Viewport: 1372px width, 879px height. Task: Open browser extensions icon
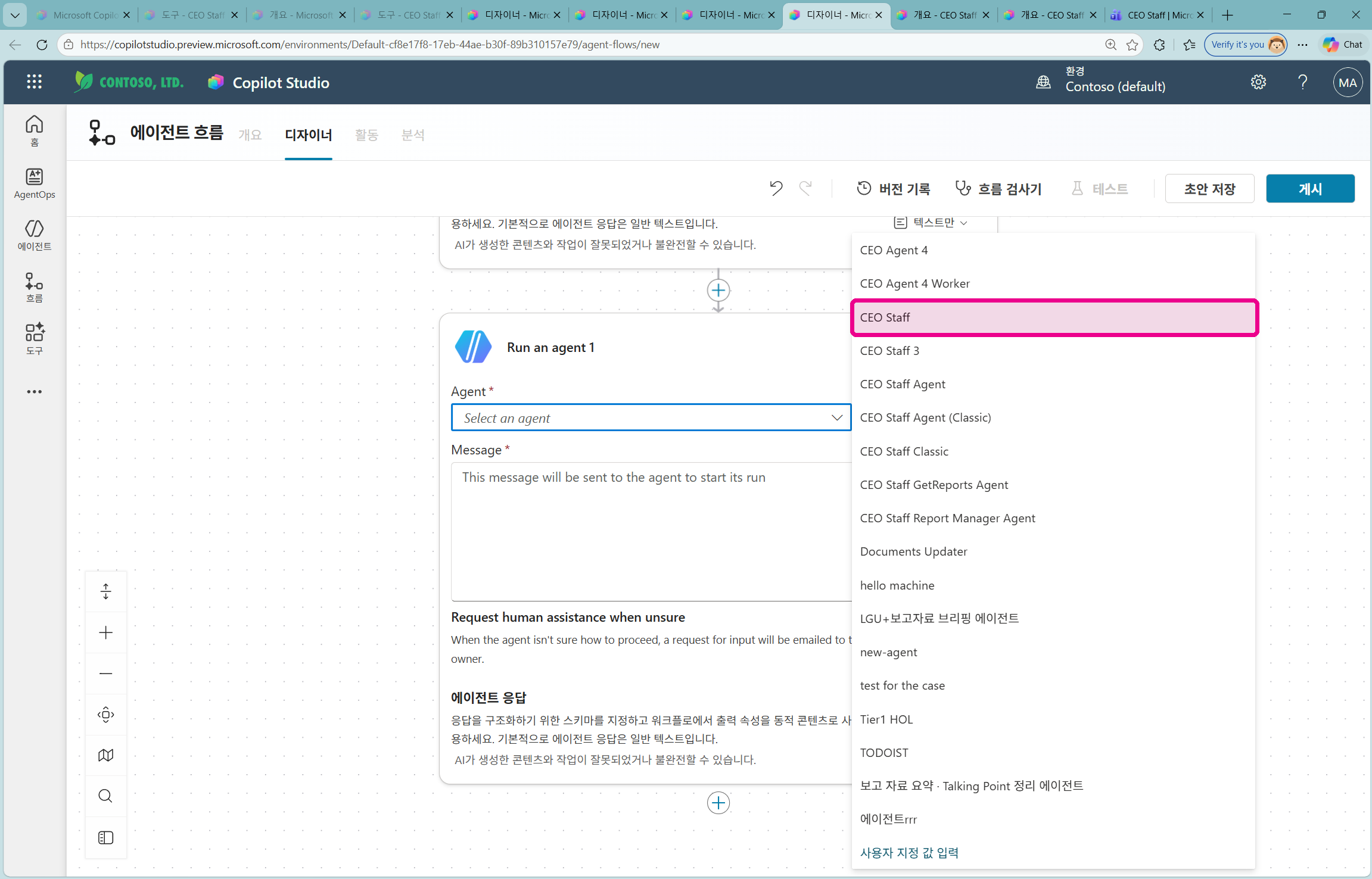click(1159, 45)
